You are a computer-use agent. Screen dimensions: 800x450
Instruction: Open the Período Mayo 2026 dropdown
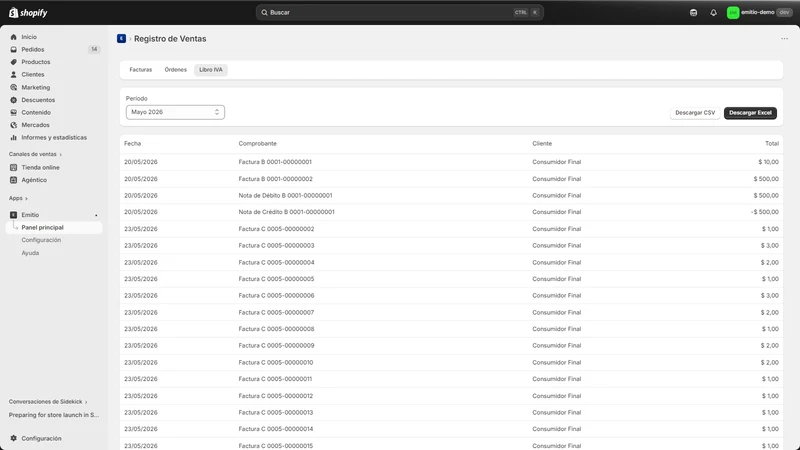[x=175, y=112]
